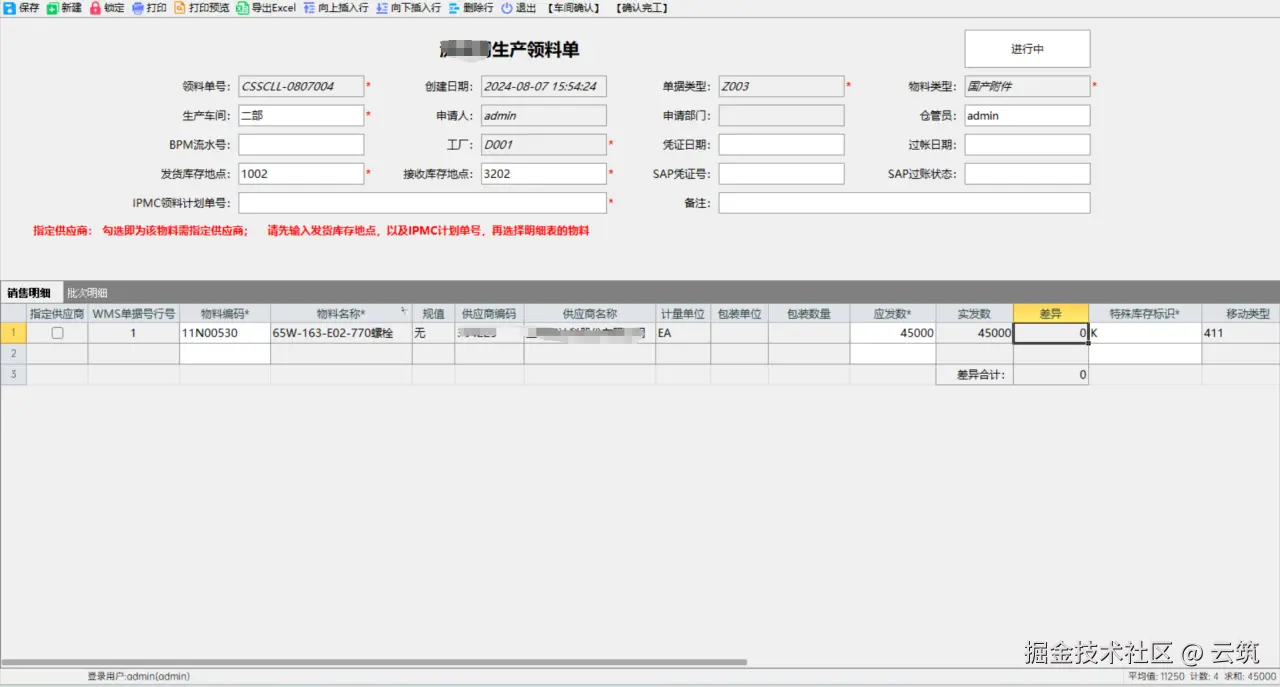Click the 单据类型 field Z003

[781, 86]
